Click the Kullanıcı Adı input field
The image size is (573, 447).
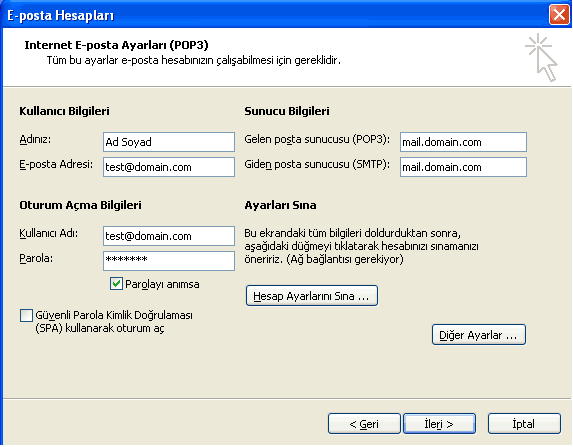point(169,236)
